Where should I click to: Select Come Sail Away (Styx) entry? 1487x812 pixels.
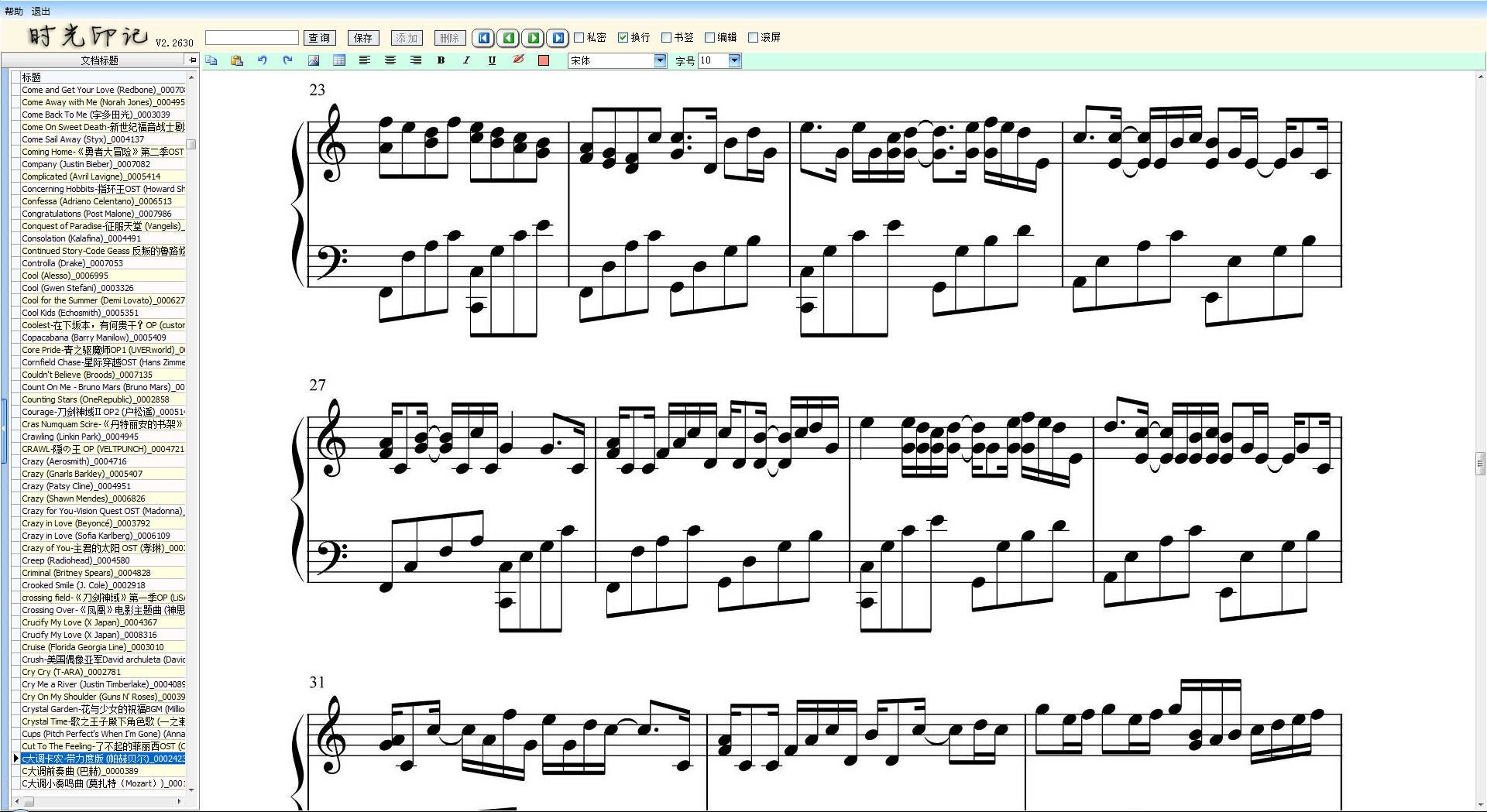103,139
